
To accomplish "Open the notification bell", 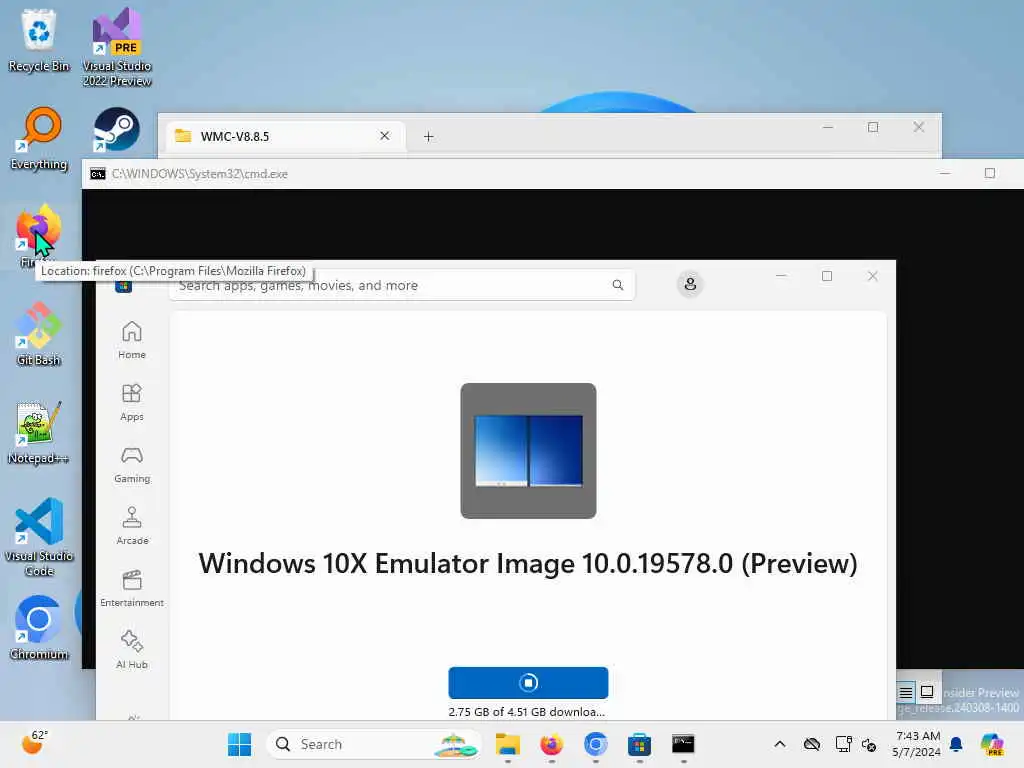I will (956, 744).
